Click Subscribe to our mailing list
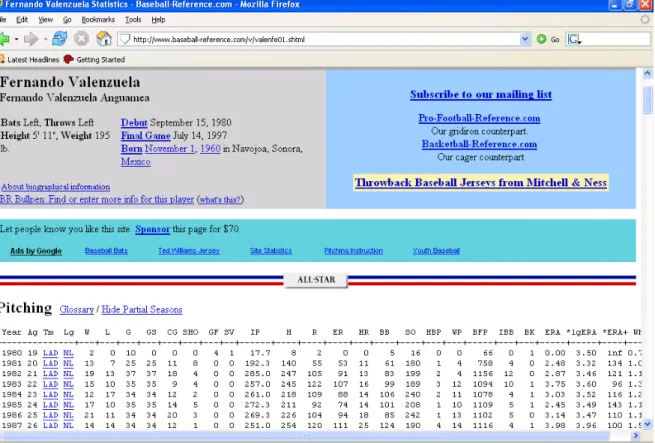The height and width of the screenshot is (443, 655). (481, 94)
